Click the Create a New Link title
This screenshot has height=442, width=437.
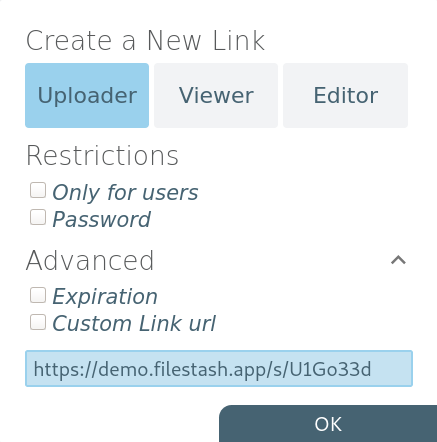(145, 40)
